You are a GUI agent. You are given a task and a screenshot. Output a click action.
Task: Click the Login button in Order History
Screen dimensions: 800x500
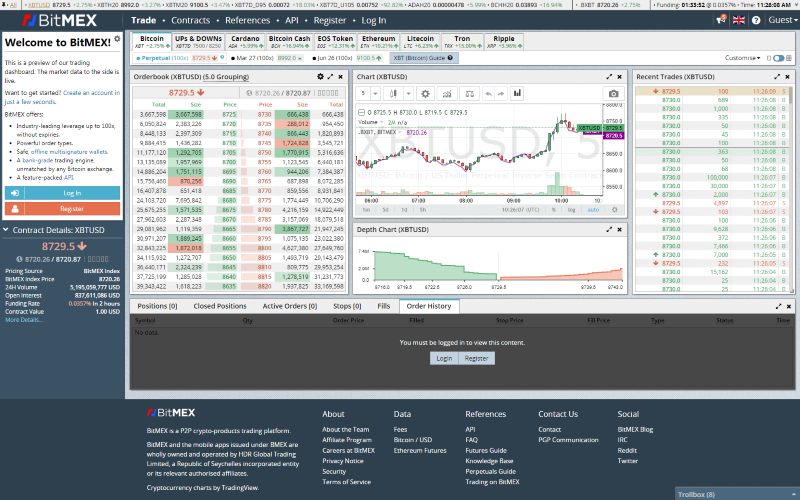pos(444,358)
